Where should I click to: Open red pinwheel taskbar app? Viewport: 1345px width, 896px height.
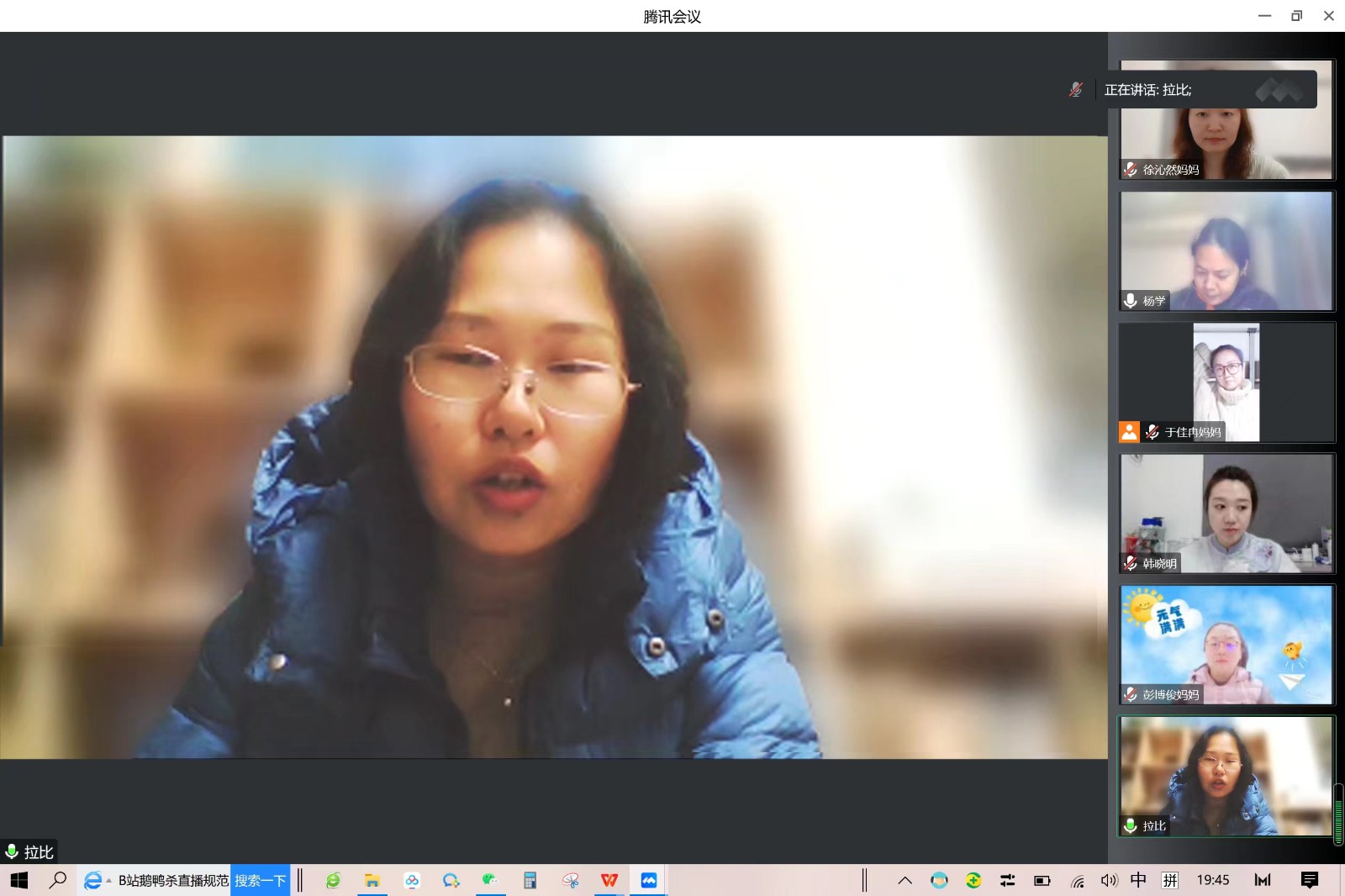(x=570, y=880)
